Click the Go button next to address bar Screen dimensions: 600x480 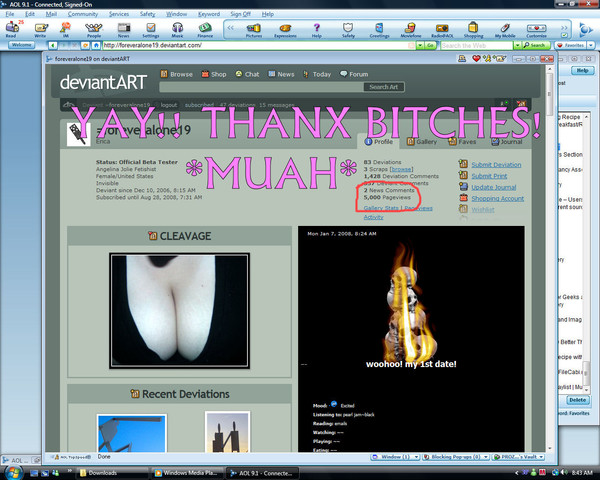point(430,46)
